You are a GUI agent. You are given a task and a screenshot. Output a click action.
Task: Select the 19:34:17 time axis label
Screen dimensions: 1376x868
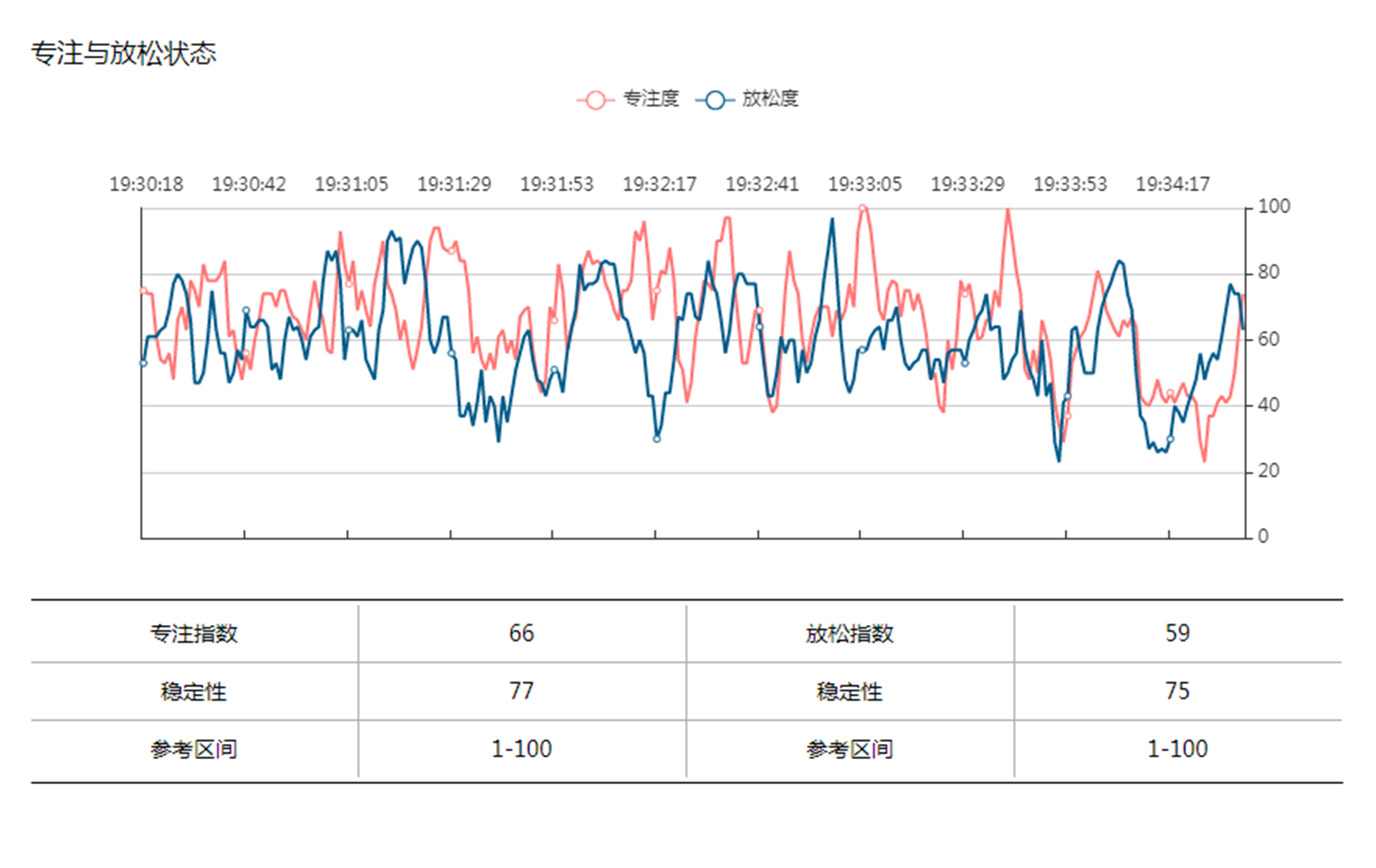coord(1172,185)
